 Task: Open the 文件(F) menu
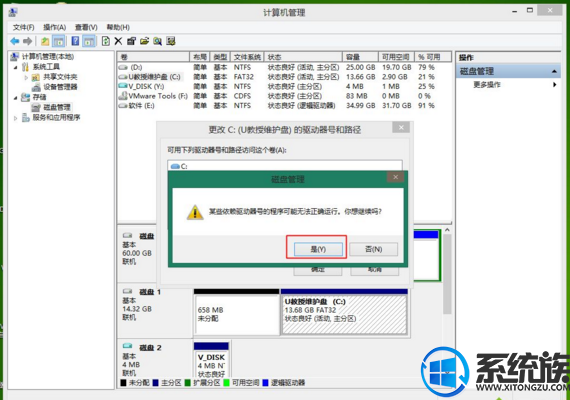[x=23, y=27]
